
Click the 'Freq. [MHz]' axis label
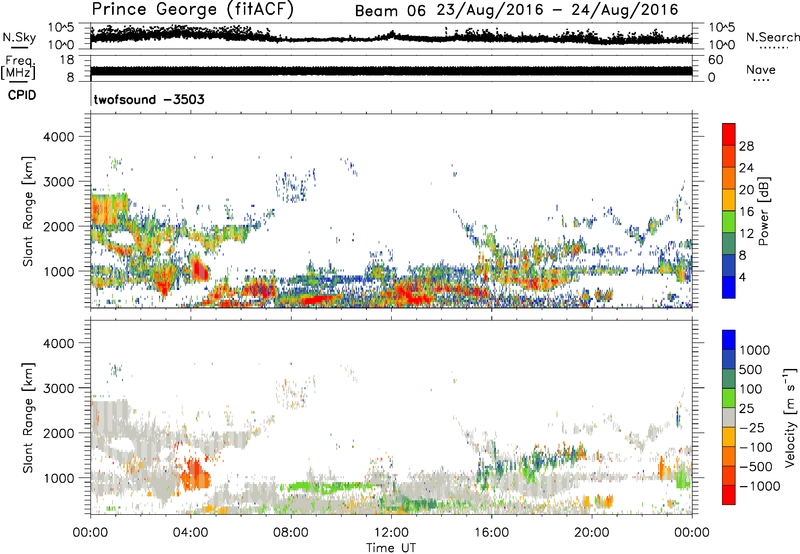[19, 67]
